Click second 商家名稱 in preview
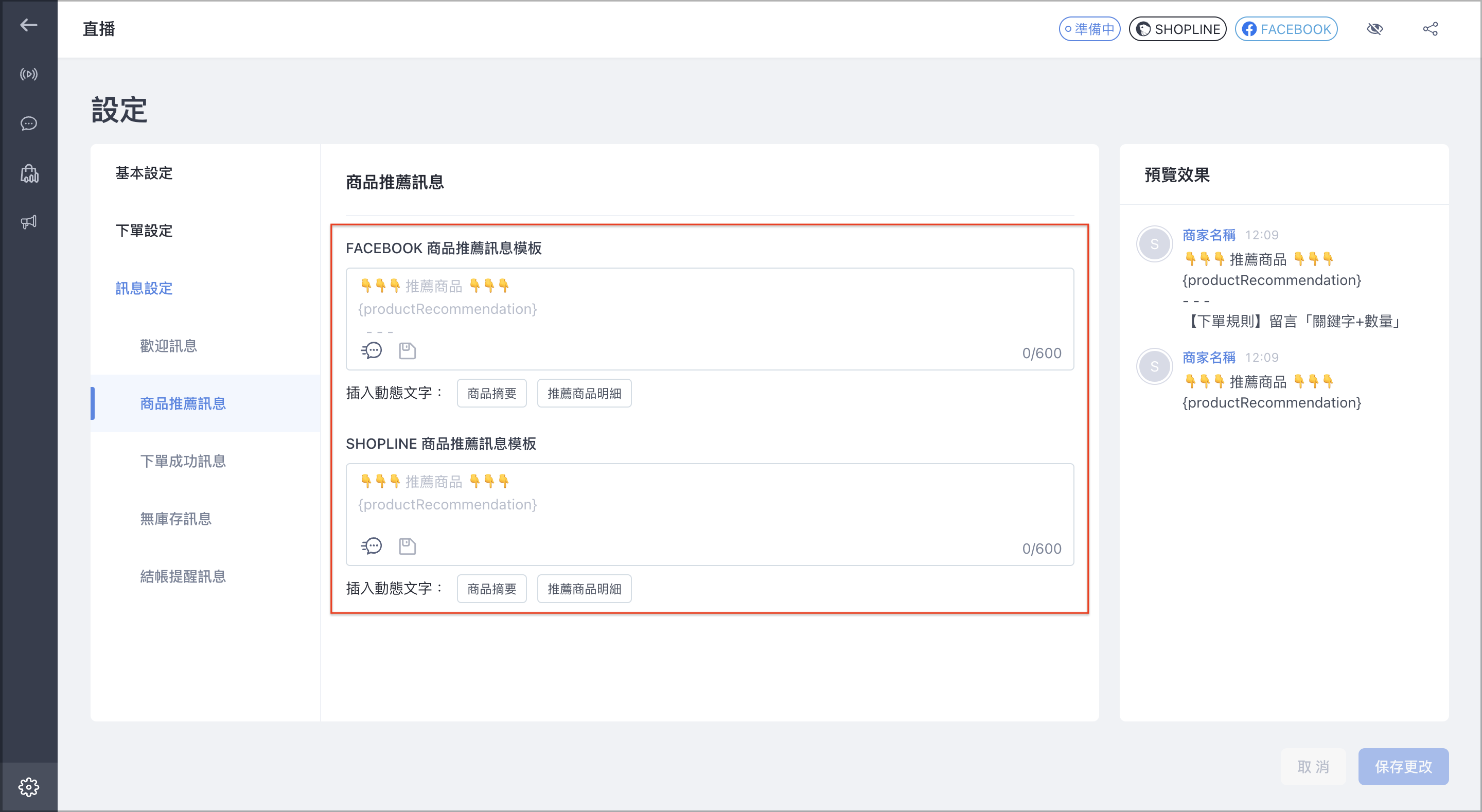The height and width of the screenshot is (812, 1482). tap(1209, 357)
